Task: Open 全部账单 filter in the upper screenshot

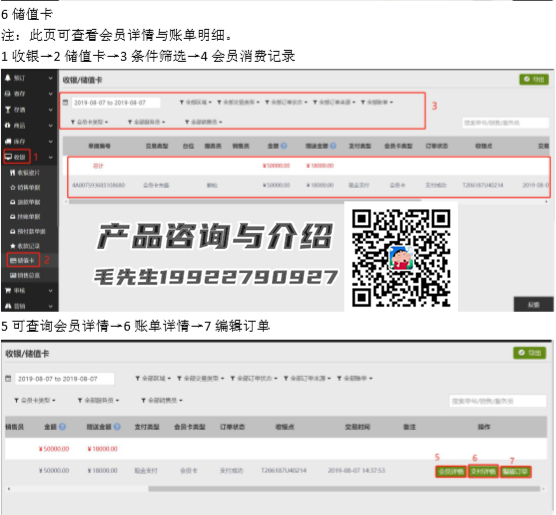Action: pos(377,102)
